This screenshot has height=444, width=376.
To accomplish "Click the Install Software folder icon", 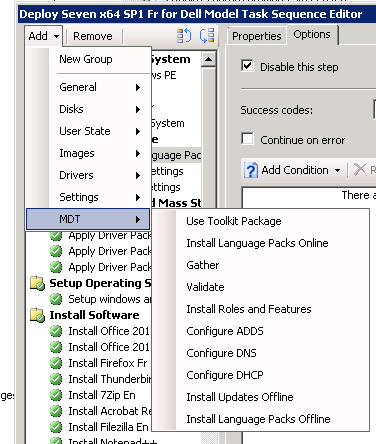I will click(37, 315).
